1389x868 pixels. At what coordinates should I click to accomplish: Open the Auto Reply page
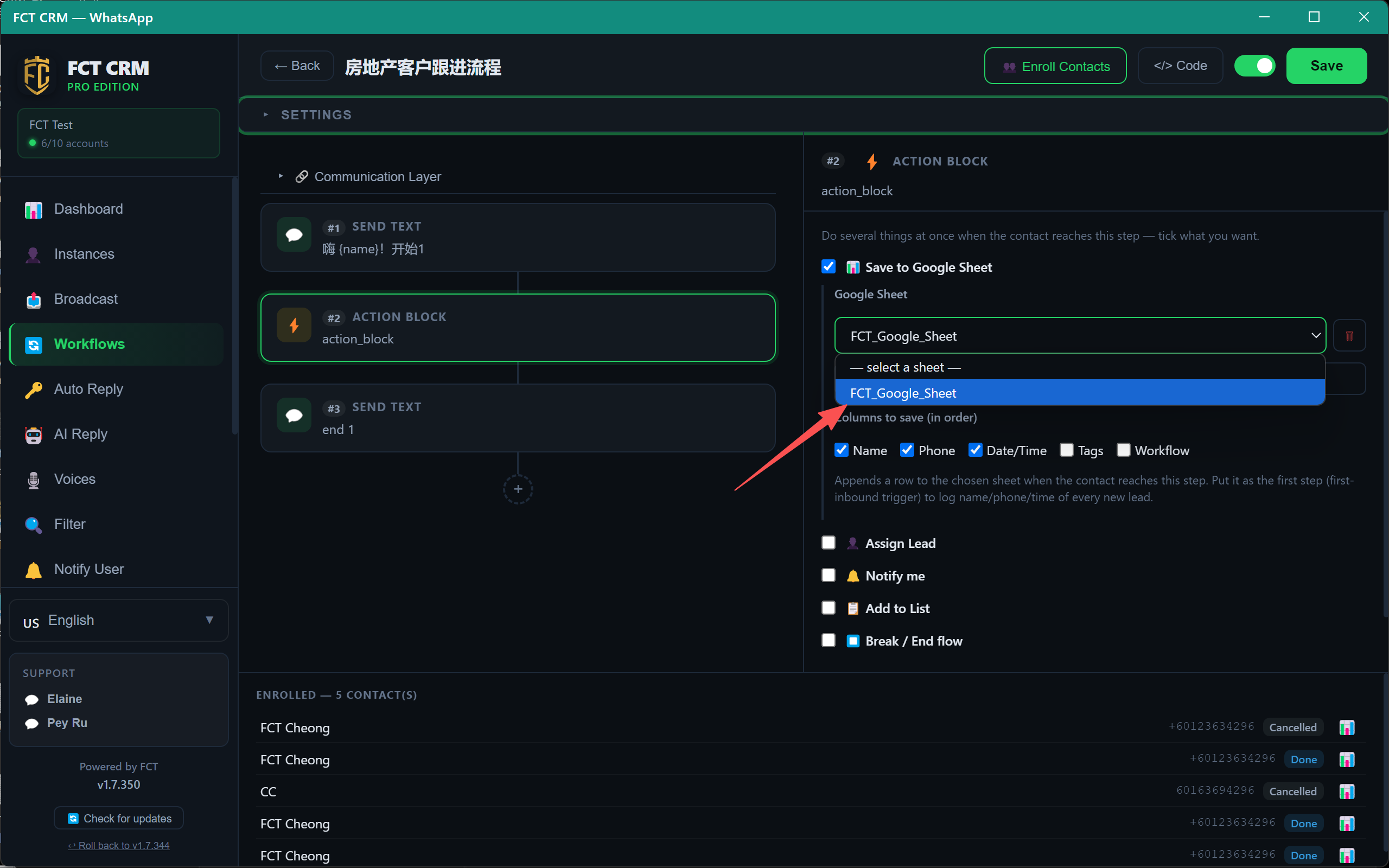pyautogui.click(x=117, y=389)
